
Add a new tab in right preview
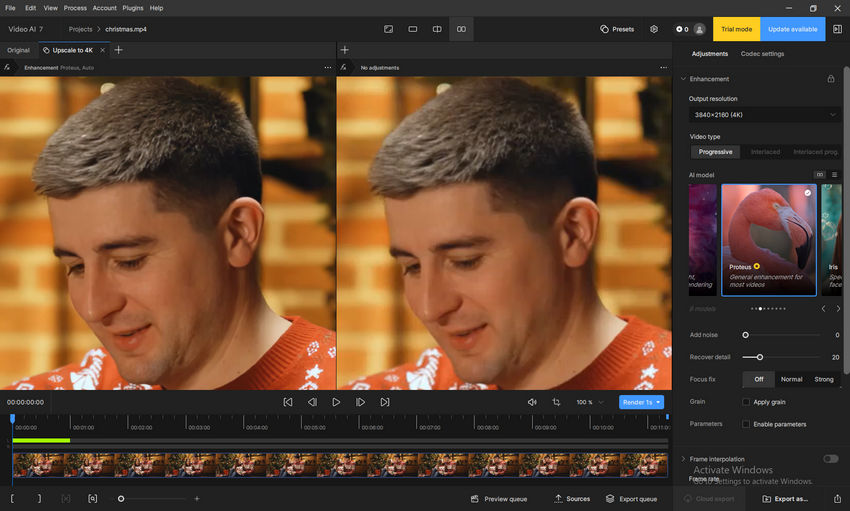tap(344, 50)
